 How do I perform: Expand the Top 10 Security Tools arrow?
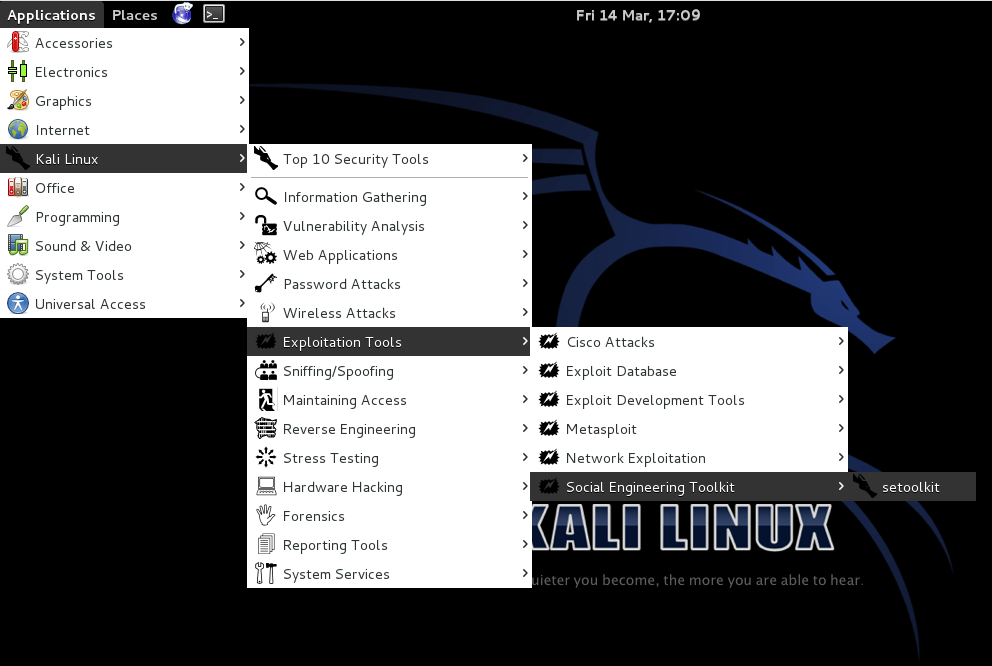coord(525,158)
